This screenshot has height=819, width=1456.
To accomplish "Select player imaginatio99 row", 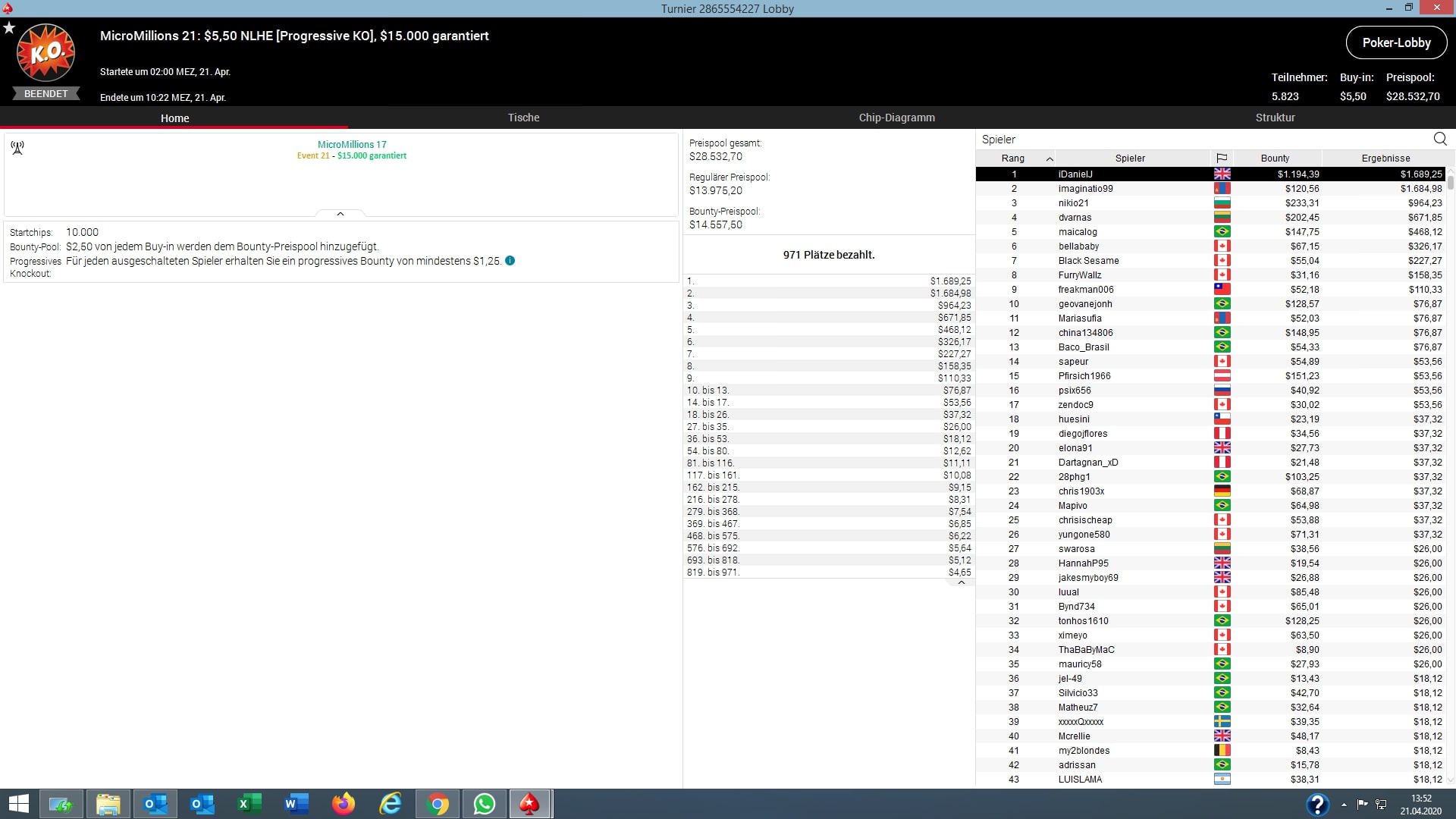I will tap(1085, 189).
